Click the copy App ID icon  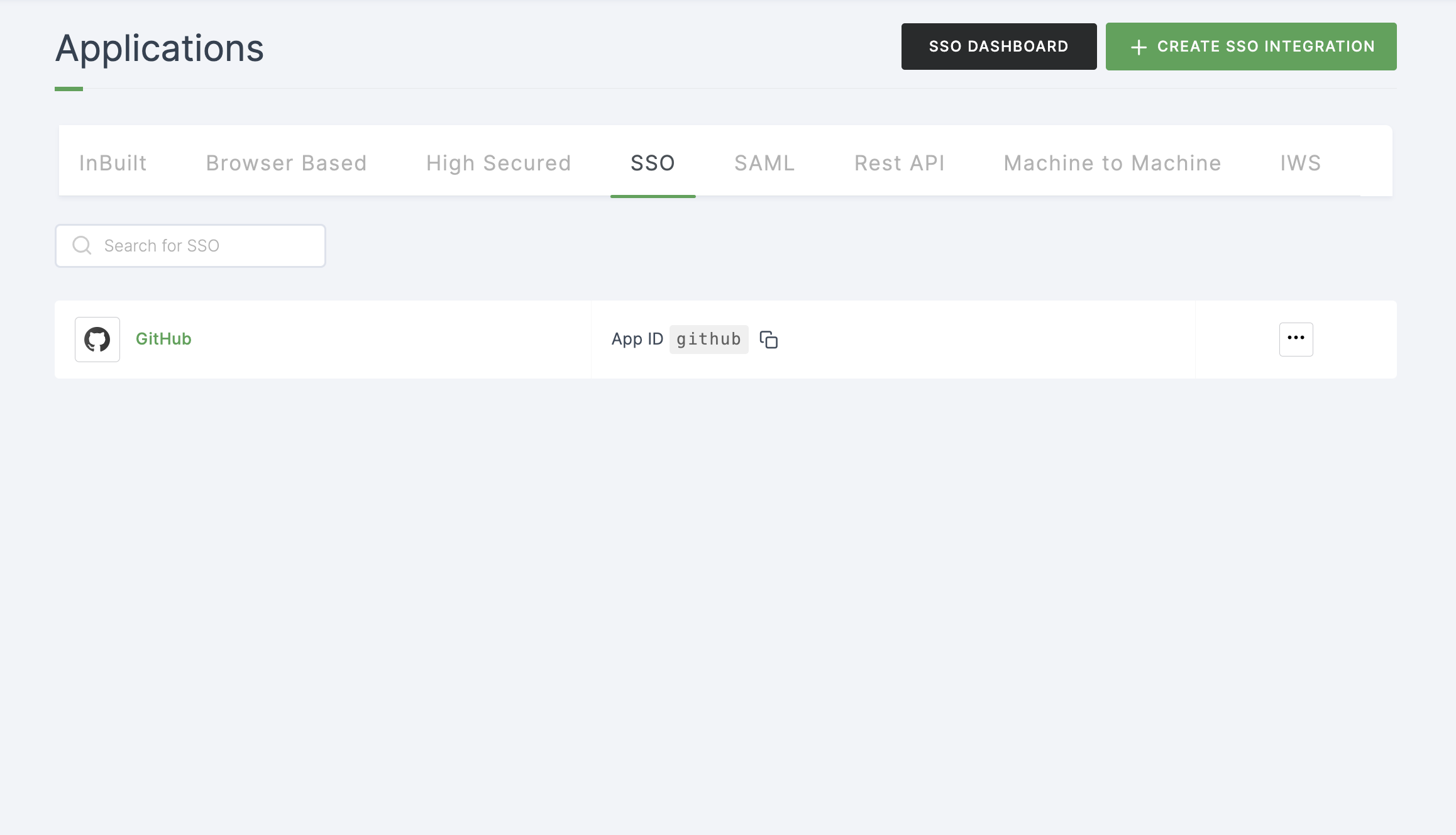tap(770, 339)
